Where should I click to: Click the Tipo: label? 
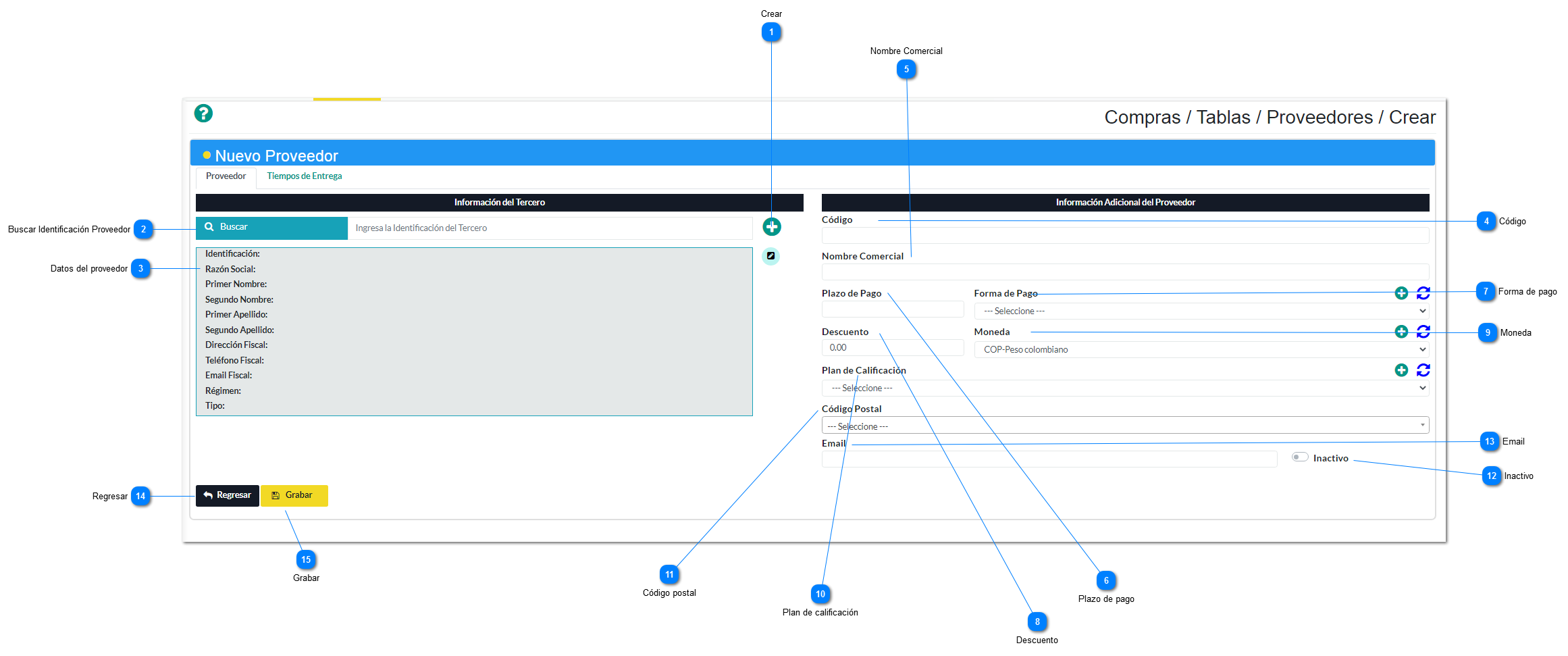pos(215,406)
